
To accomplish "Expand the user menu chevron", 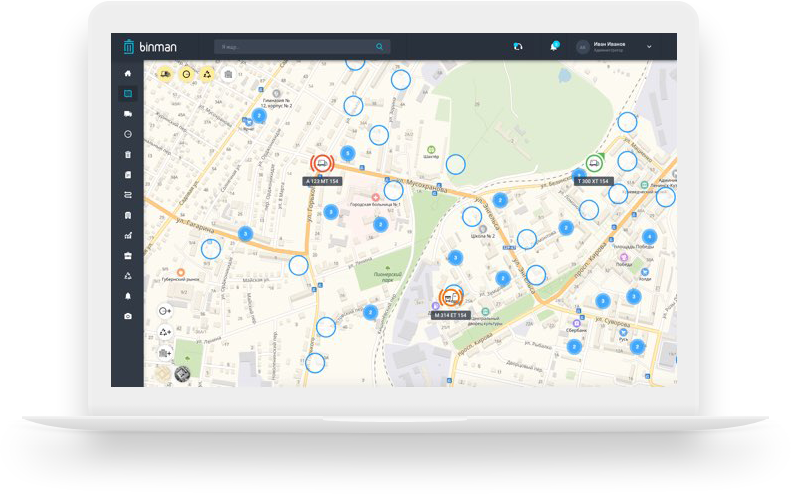I will click(649, 46).
